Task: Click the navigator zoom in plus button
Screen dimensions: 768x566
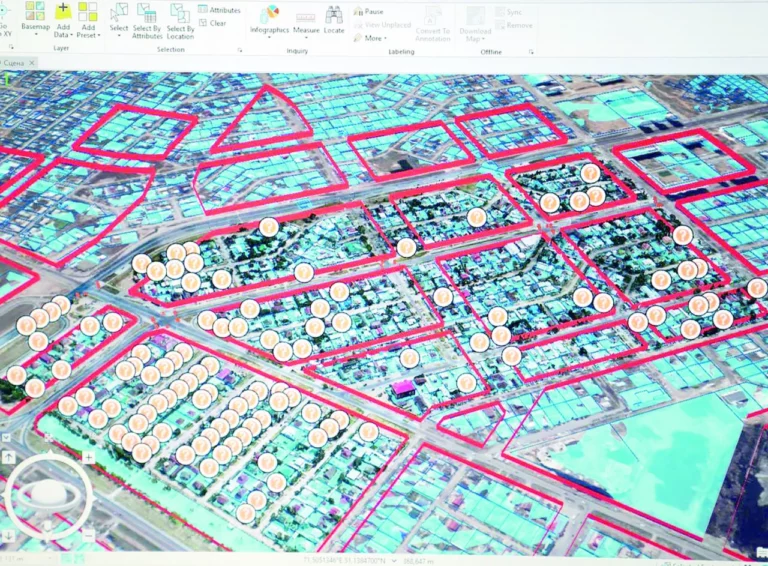Action: point(88,458)
